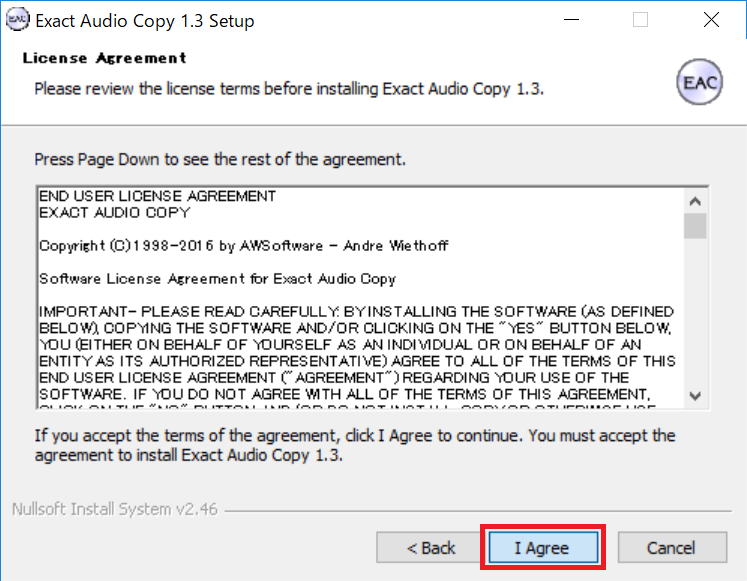This screenshot has height=581, width=747.
Task: Click the License Agreement header text
Action: point(104,58)
